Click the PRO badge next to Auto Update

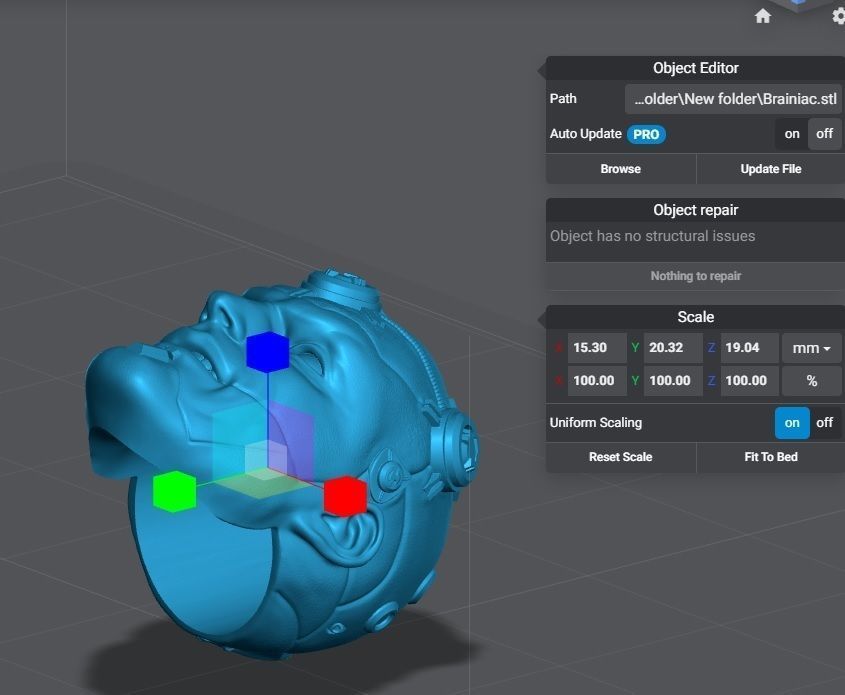click(x=646, y=134)
